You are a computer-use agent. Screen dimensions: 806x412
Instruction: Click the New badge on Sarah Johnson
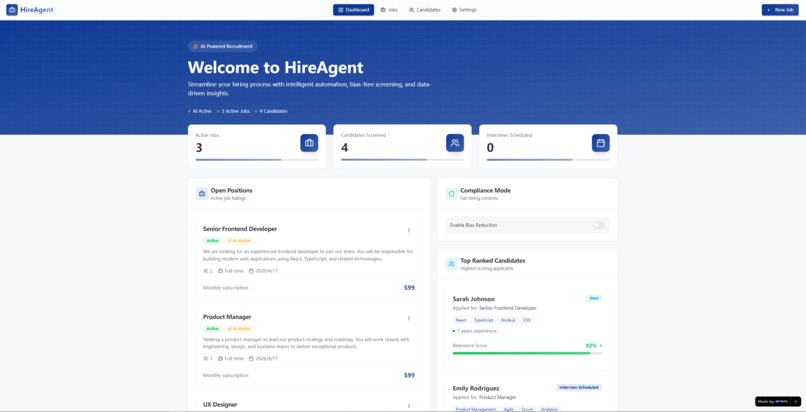594,298
